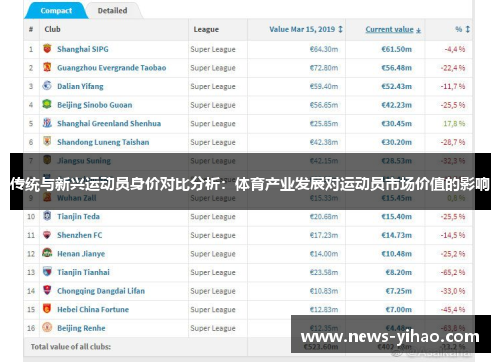
Task: Open the Tianjin Tianhai club link
Action: (x=83, y=272)
